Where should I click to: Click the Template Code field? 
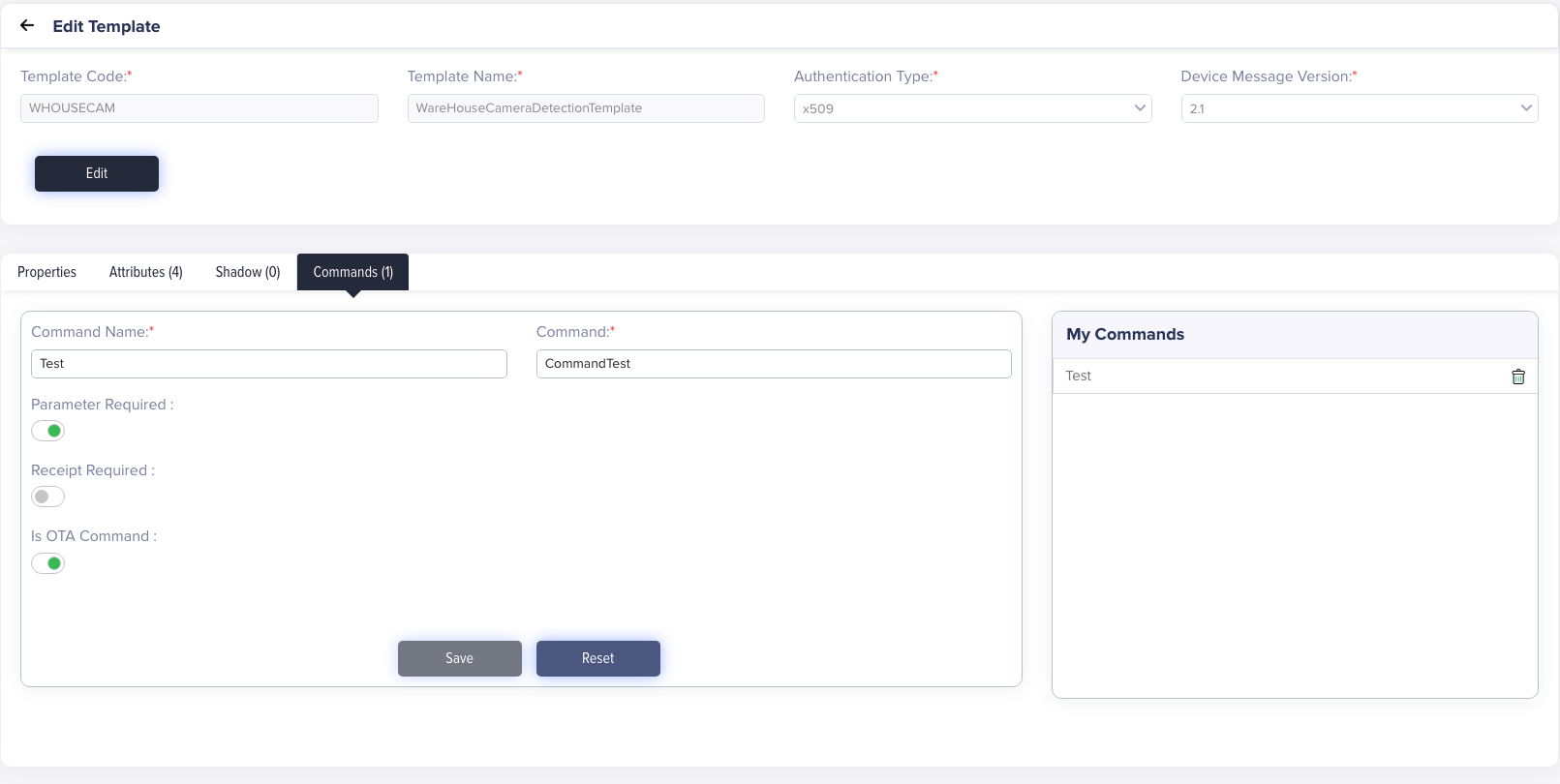pos(199,108)
